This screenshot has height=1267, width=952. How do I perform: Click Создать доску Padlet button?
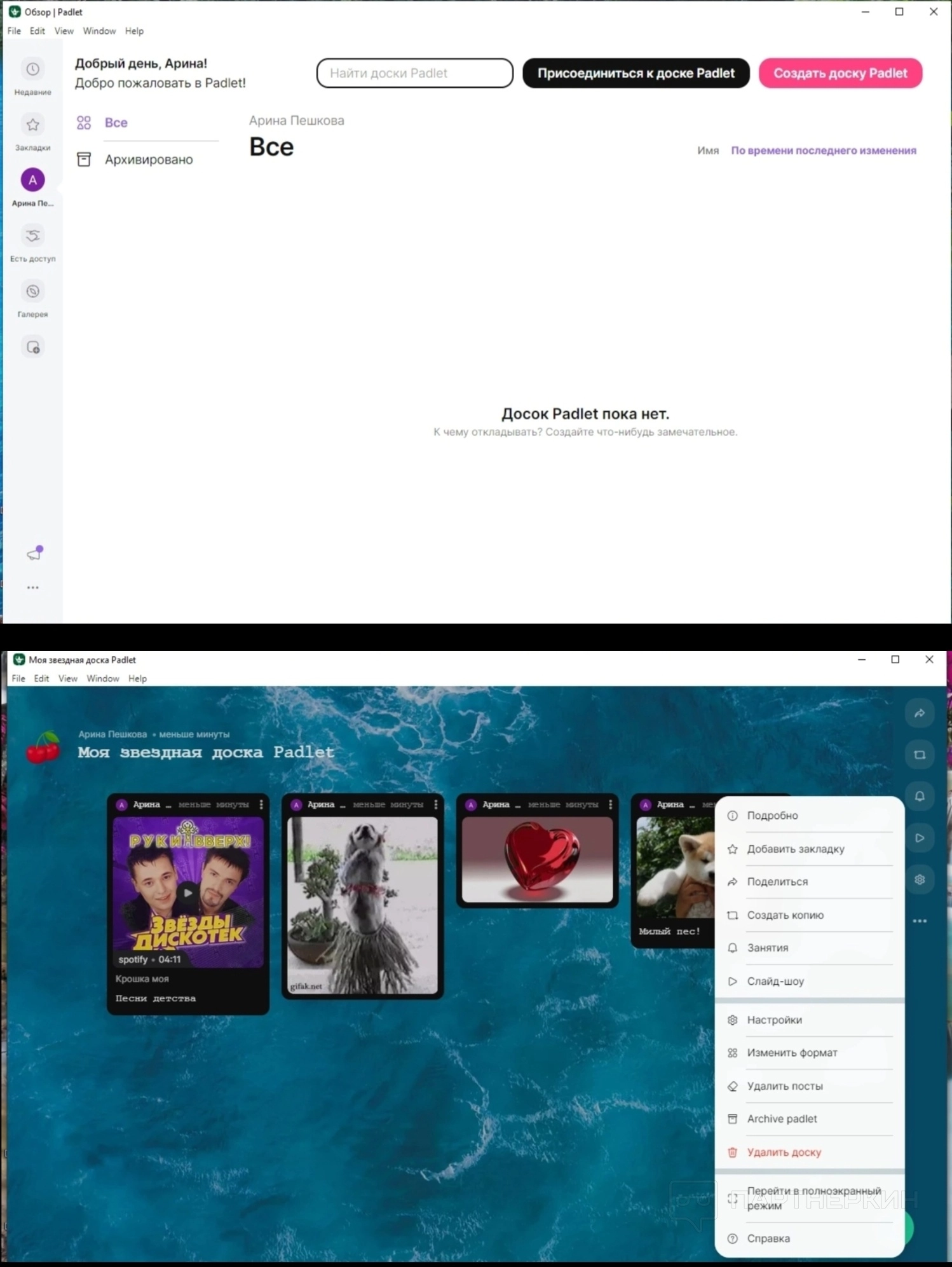[x=840, y=73]
